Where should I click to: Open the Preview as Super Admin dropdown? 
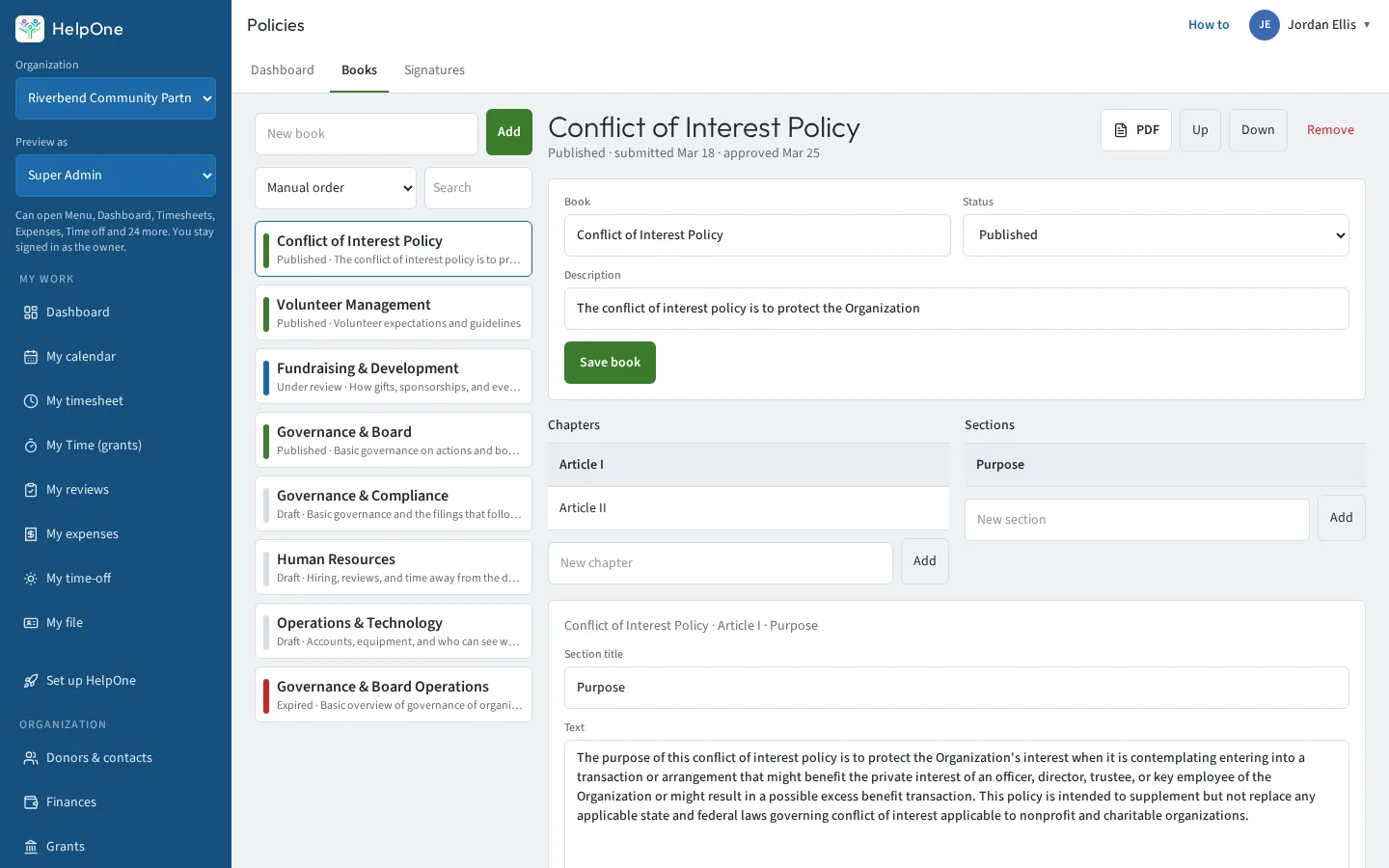point(116,176)
